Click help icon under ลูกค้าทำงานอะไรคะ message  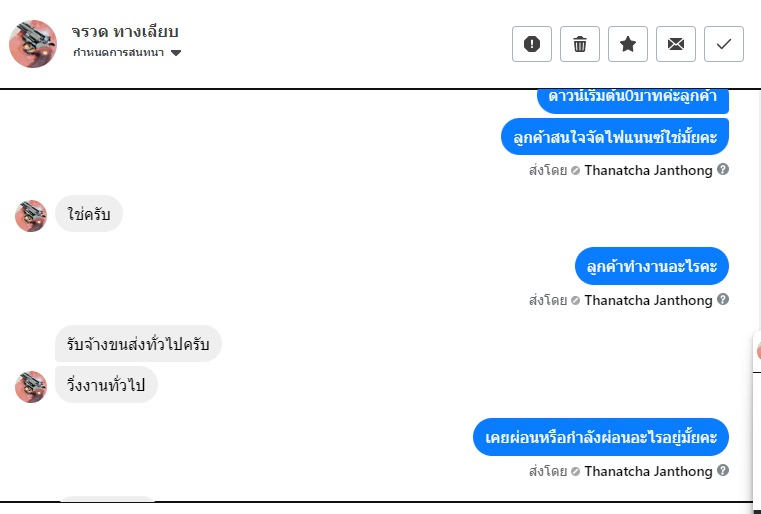click(723, 300)
